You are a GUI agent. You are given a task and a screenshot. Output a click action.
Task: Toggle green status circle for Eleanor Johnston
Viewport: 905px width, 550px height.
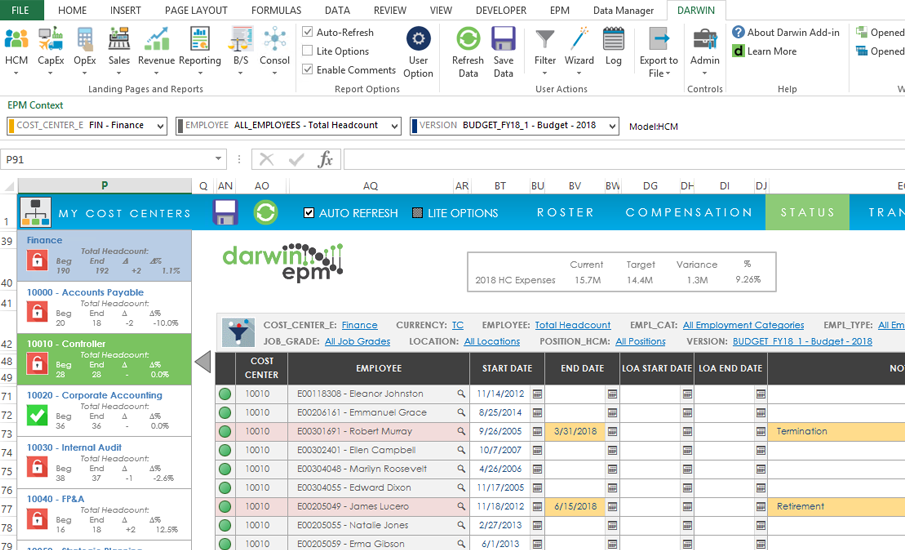pos(225,394)
